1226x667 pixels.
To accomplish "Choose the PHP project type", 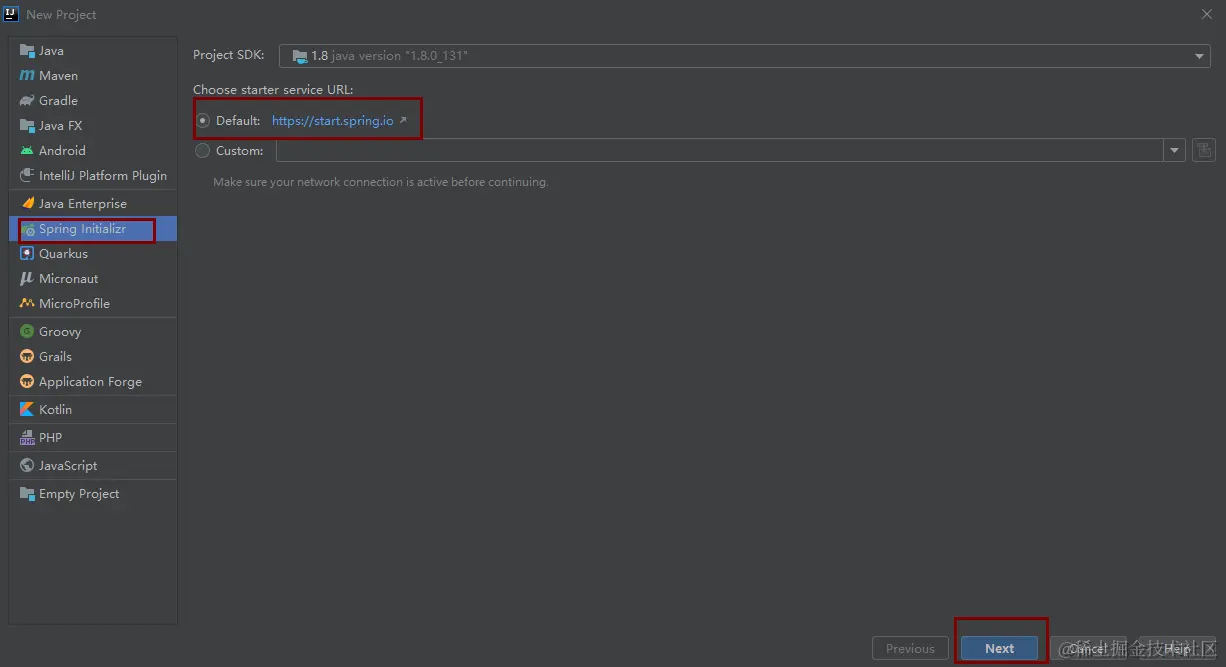I will click(x=93, y=437).
